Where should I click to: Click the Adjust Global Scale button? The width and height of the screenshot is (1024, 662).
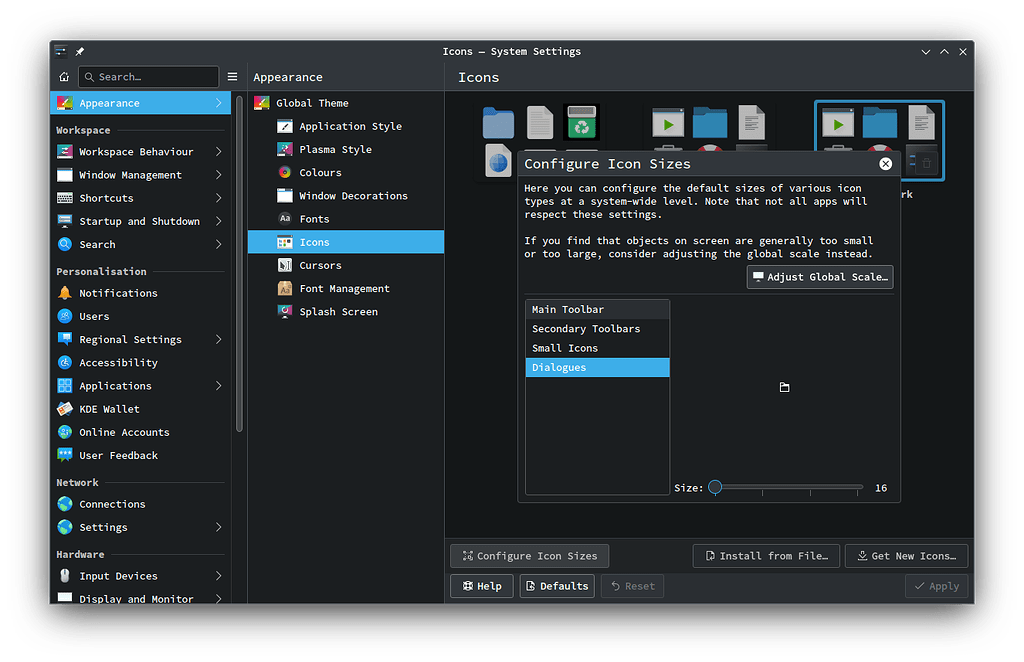point(819,277)
